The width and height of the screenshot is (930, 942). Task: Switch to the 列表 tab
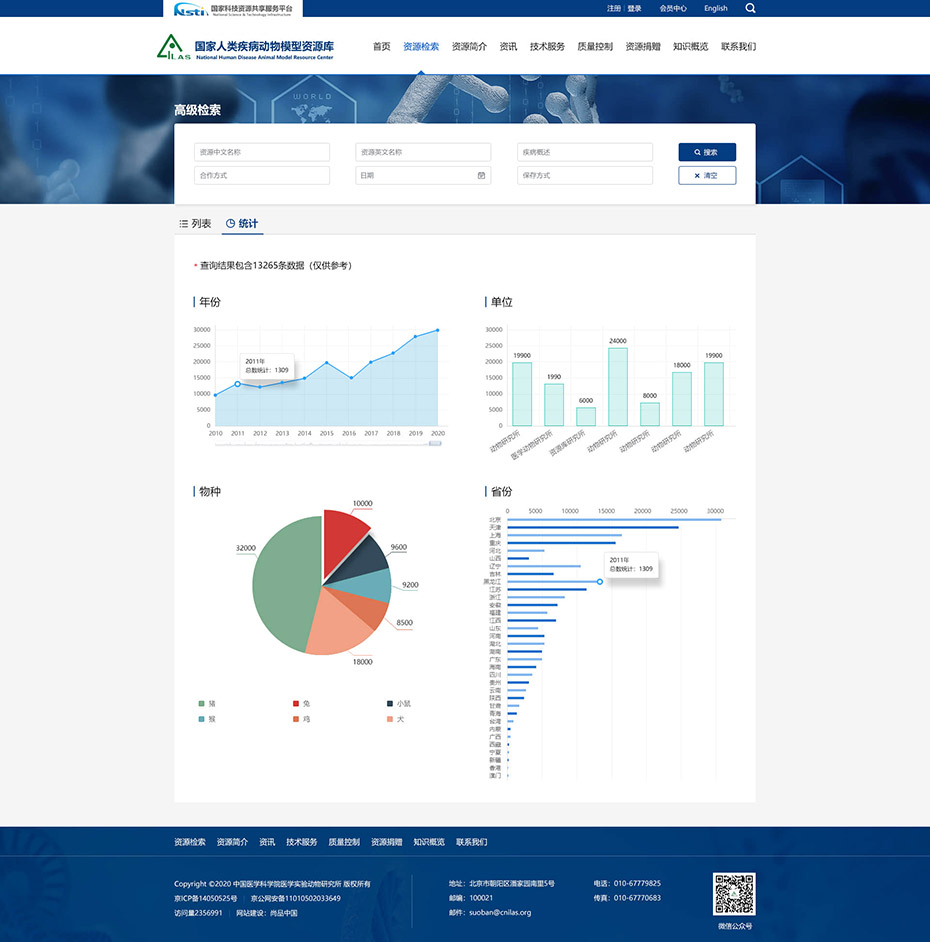point(195,224)
